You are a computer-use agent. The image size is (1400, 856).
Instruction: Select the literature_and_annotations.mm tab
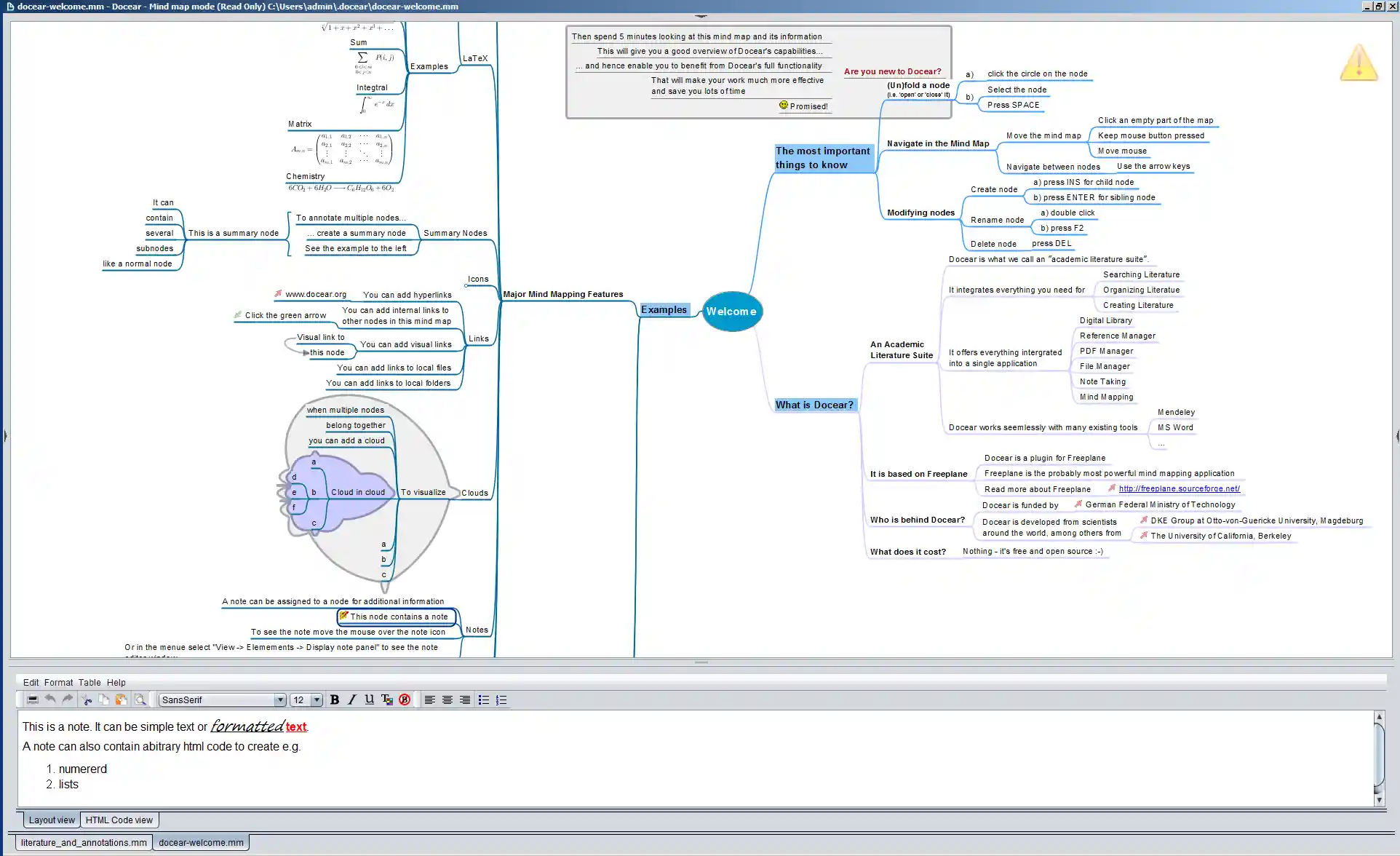pyautogui.click(x=84, y=842)
